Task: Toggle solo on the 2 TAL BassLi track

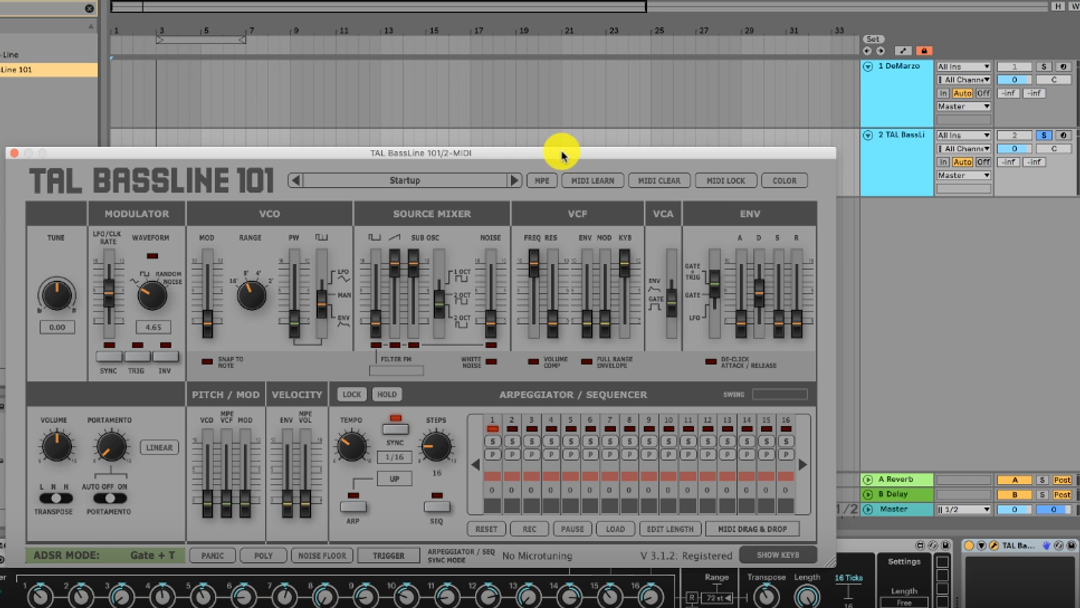Action: pyautogui.click(x=1043, y=135)
